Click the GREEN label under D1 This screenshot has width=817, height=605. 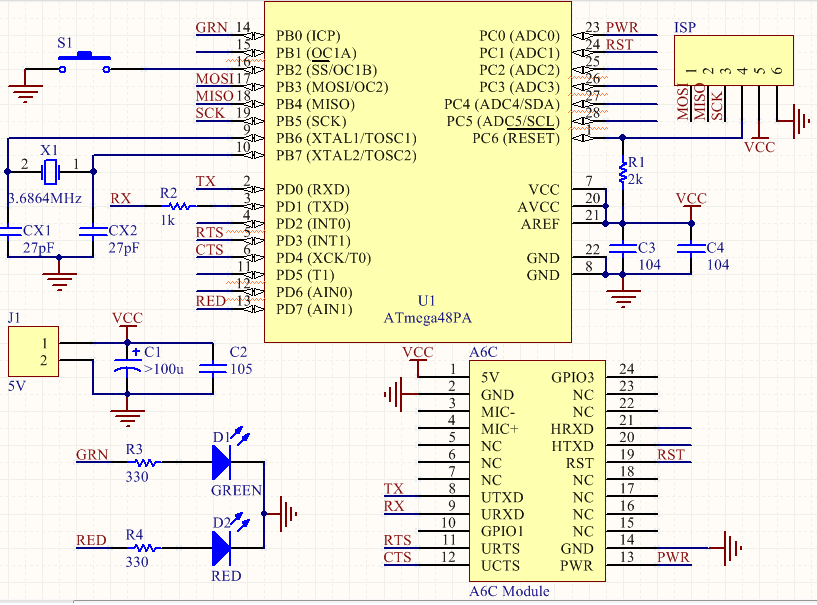tap(237, 490)
